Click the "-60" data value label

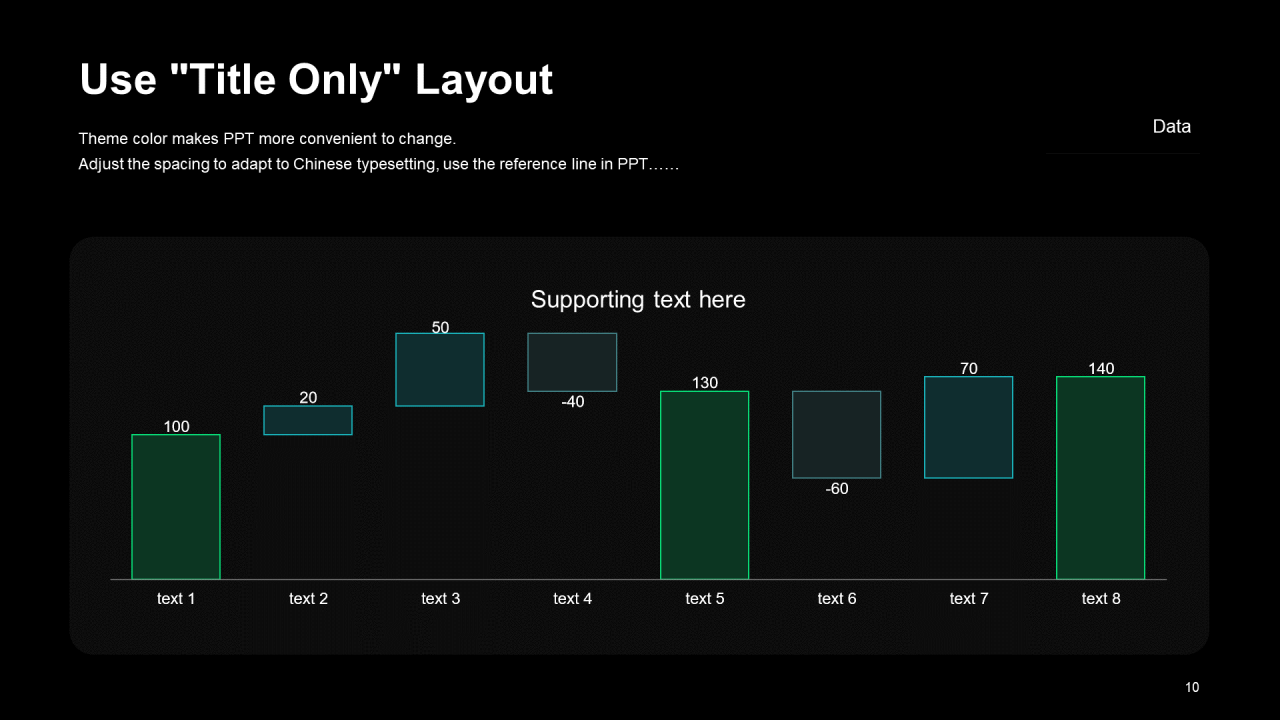pos(837,489)
